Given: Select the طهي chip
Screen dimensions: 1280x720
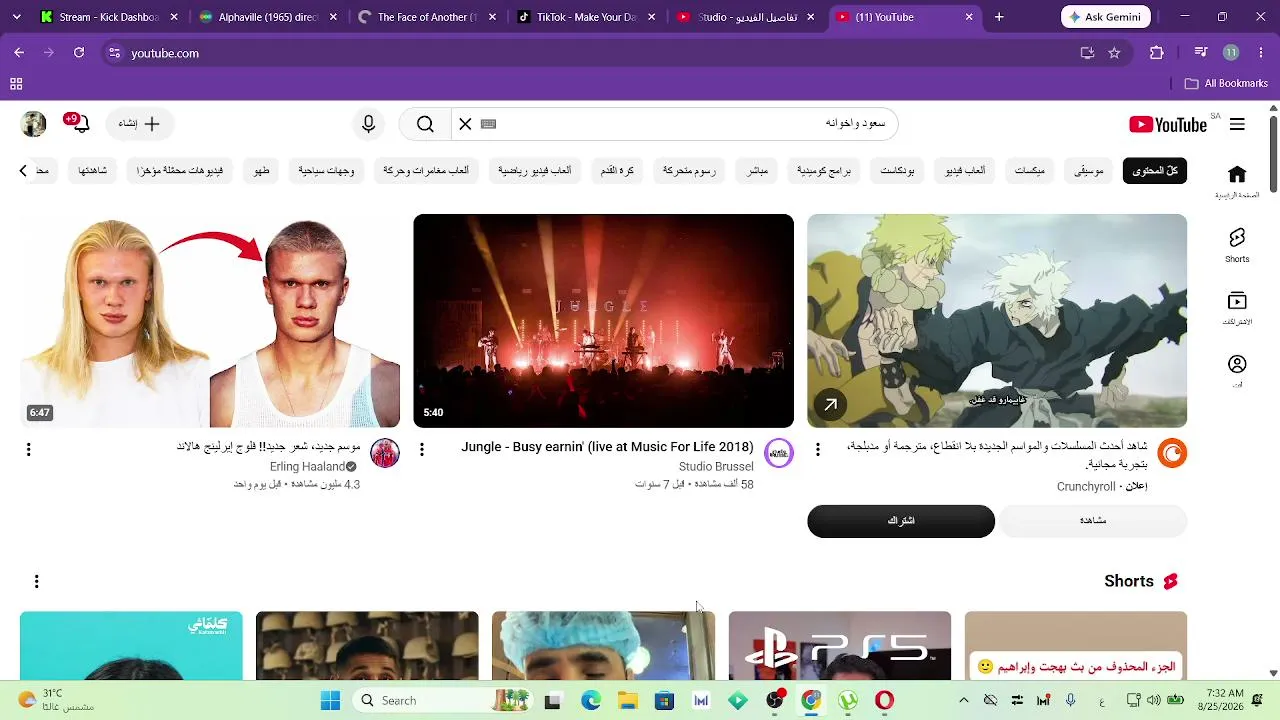Looking at the screenshot, I should click(x=261, y=171).
